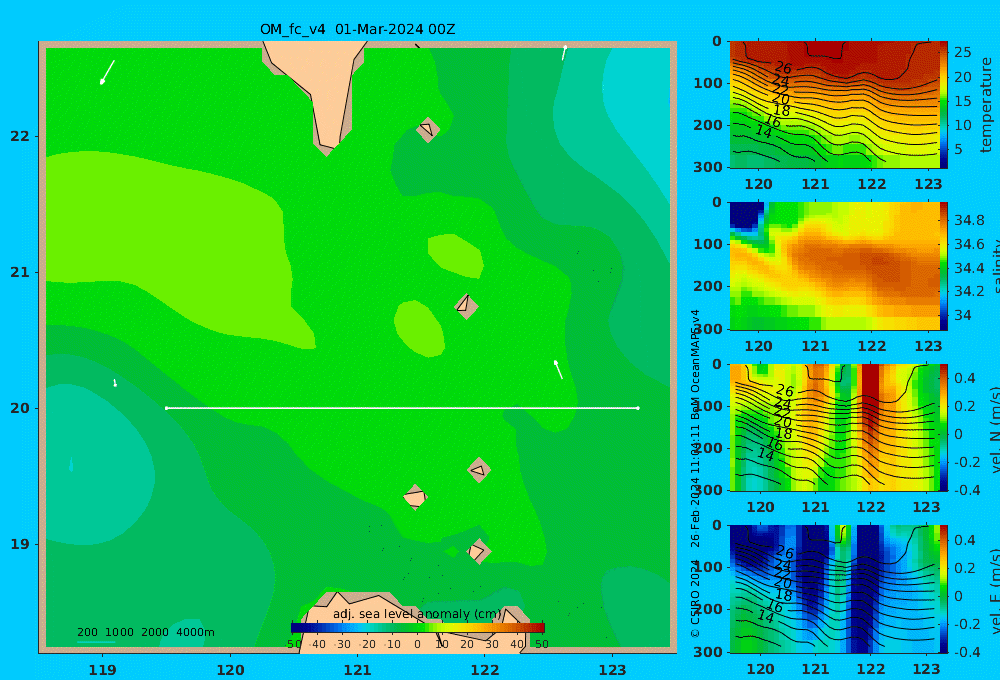Click latitude label 22 on the main map
The height and width of the screenshot is (680, 1000).
click(20, 136)
